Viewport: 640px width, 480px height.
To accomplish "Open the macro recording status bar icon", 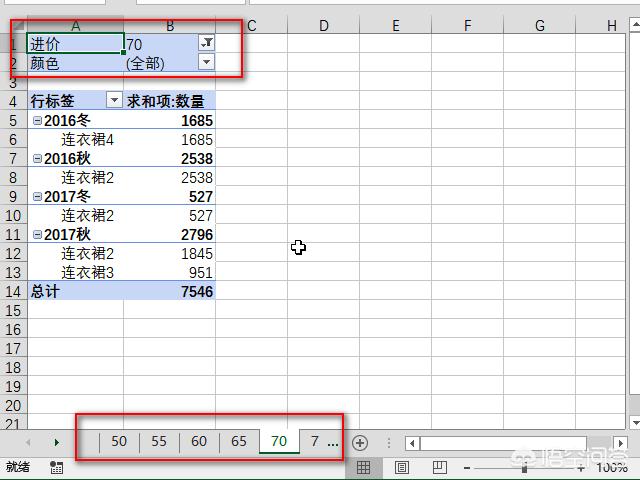I will [56, 467].
